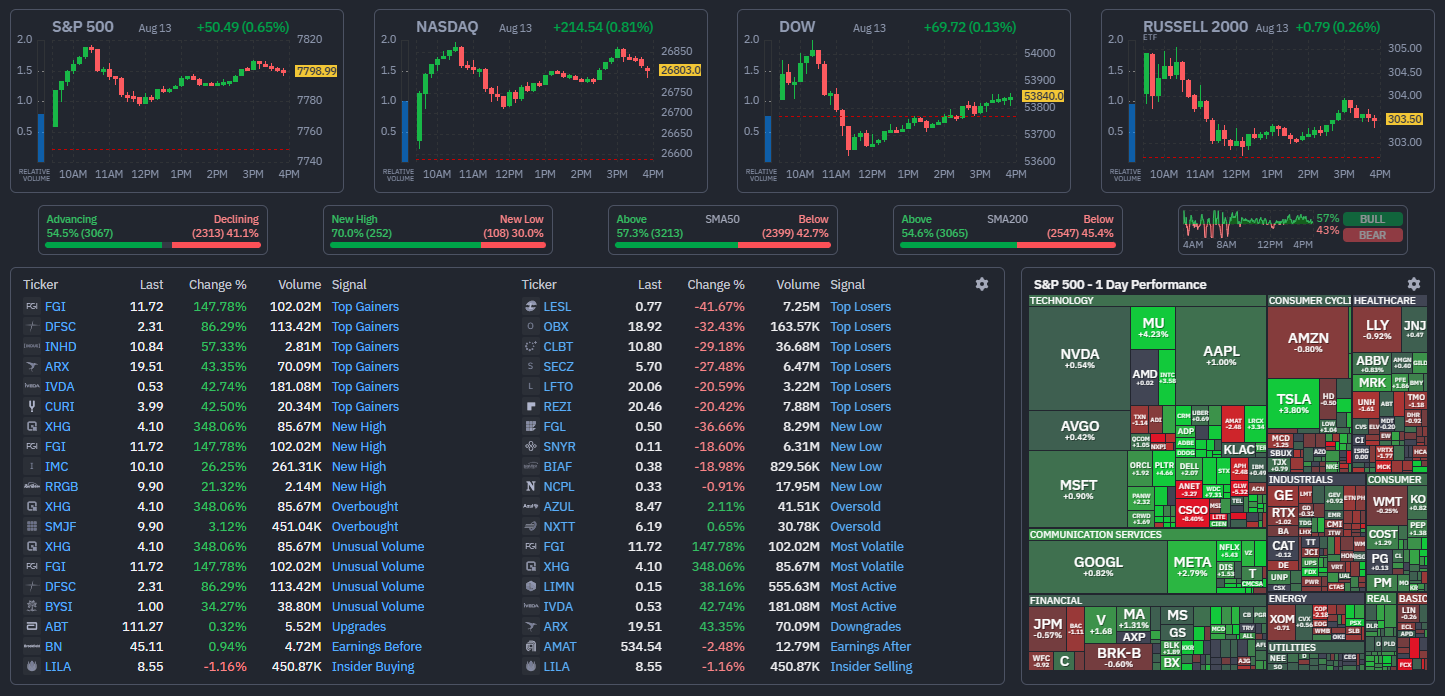
Task: Click the NCPL logo icon
Action: [x=530, y=487]
